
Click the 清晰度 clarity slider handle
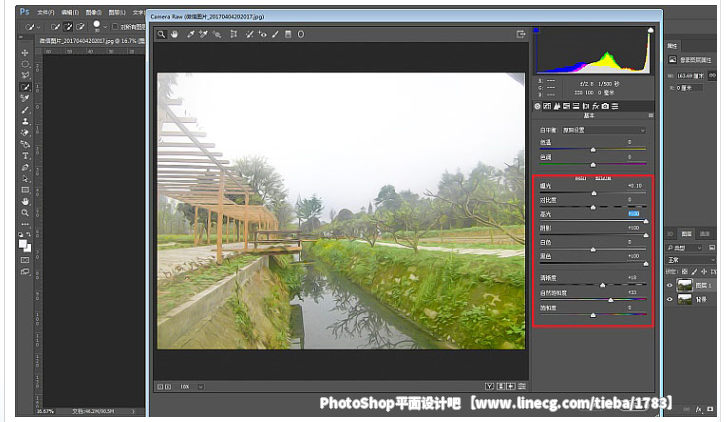[x=603, y=285]
